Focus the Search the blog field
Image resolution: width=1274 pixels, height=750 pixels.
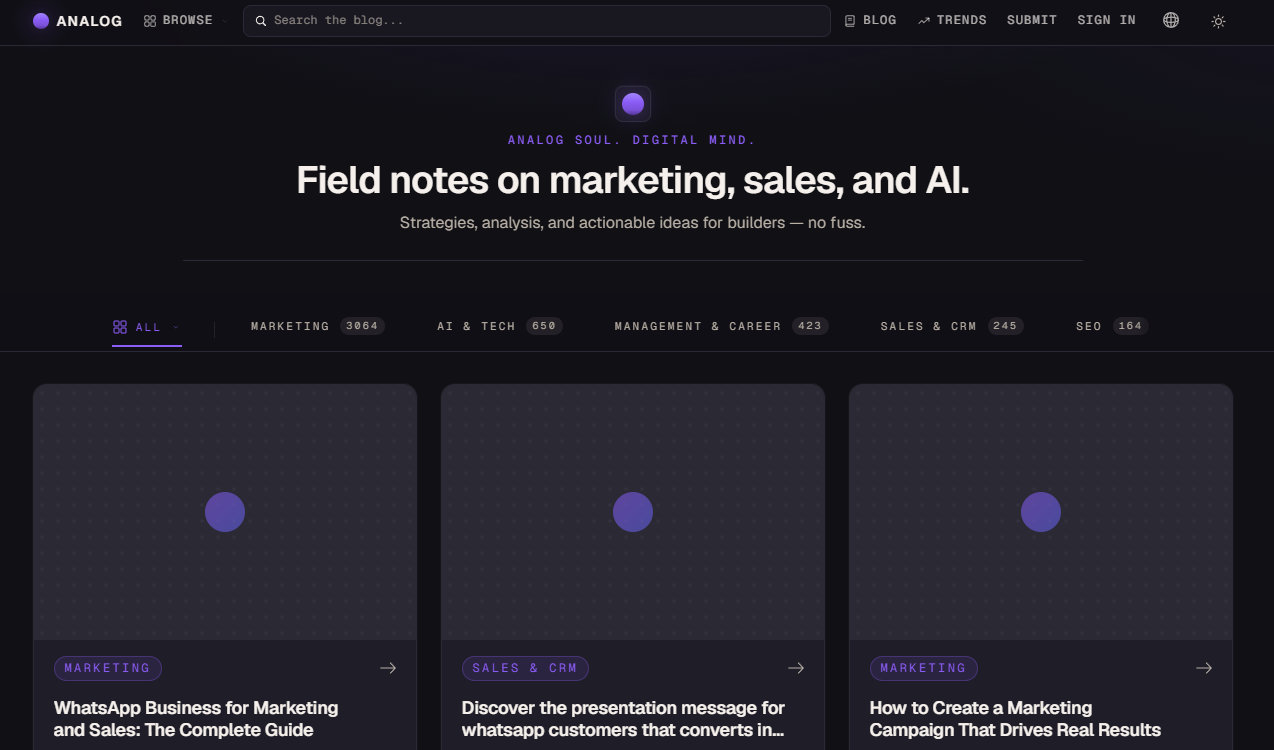click(x=537, y=21)
